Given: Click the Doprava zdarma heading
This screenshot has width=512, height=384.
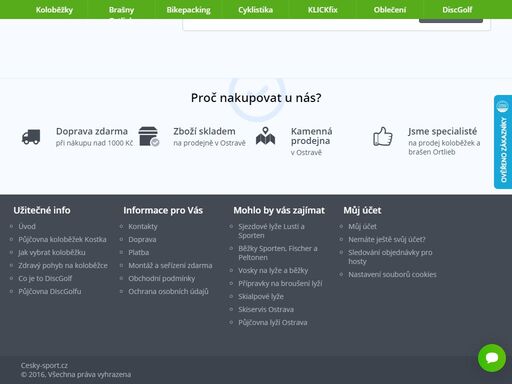Looking at the screenshot, I should 92,131.
